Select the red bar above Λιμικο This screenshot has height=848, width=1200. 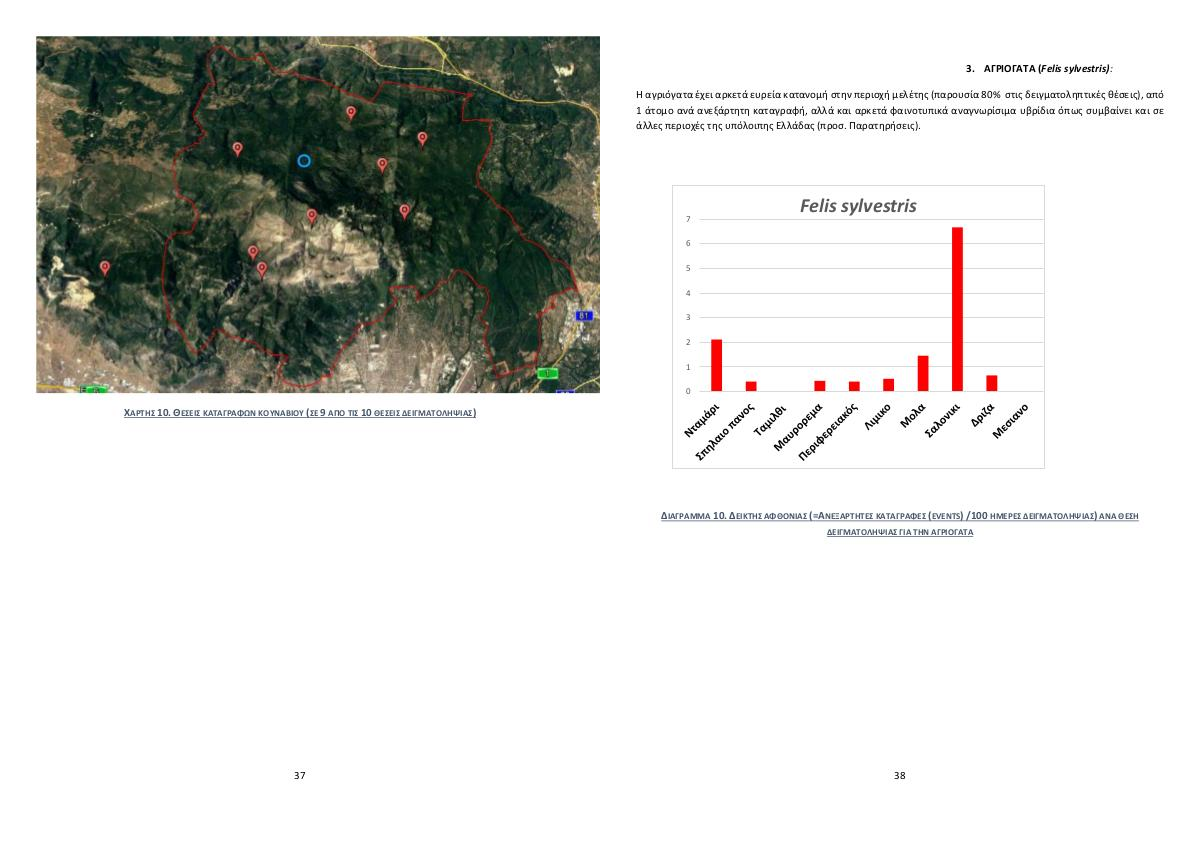[888, 385]
